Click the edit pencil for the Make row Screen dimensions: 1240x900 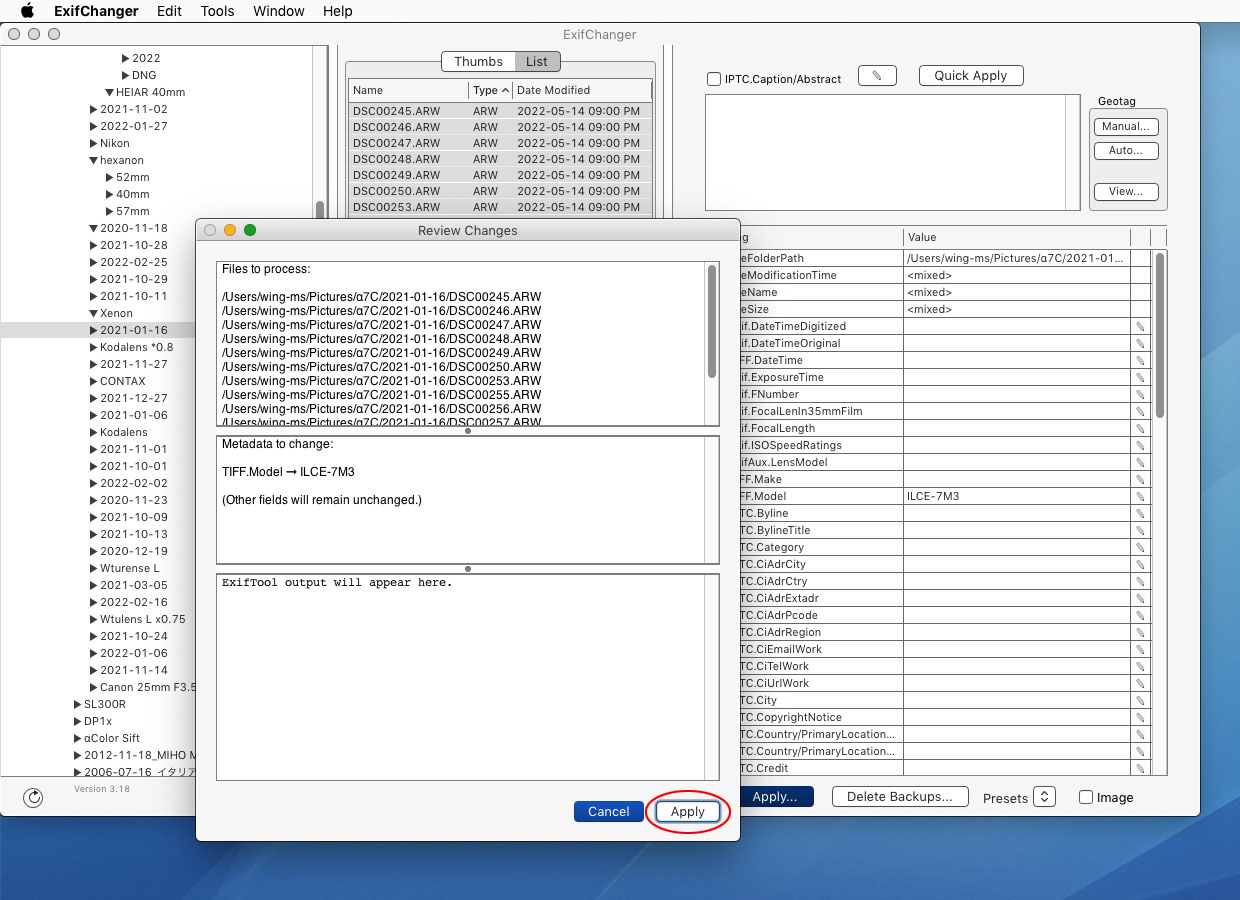pyautogui.click(x=1139, y=479)
